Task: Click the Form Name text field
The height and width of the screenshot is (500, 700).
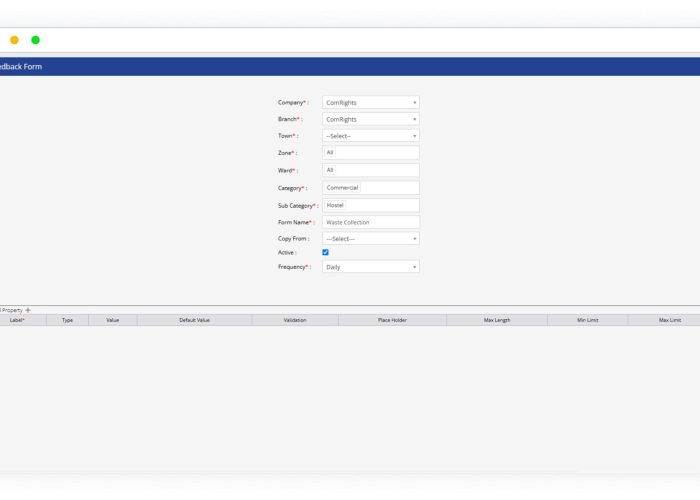Action: click(371, 222)
